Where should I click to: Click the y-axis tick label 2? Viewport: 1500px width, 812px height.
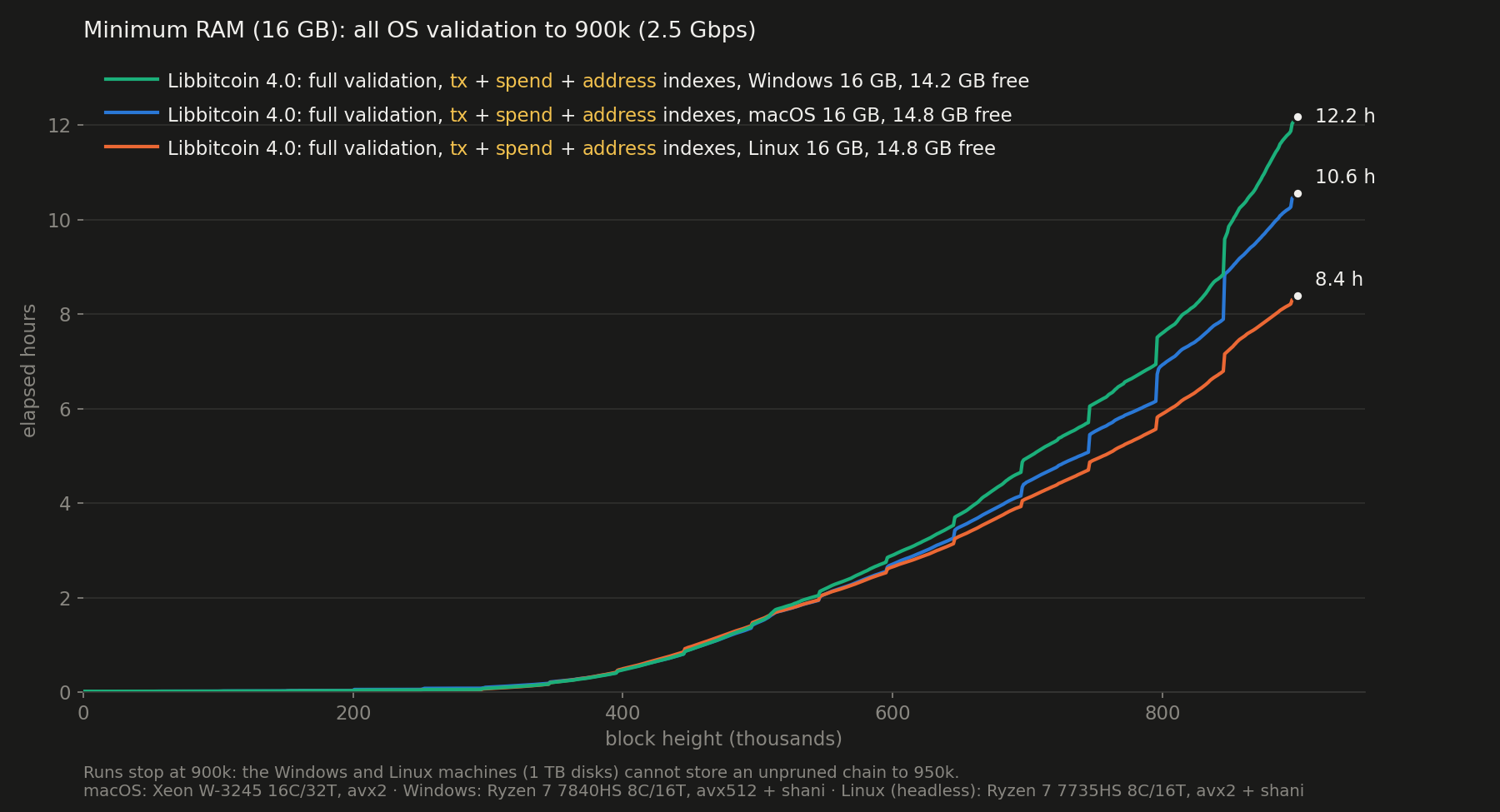click(65, 599)
